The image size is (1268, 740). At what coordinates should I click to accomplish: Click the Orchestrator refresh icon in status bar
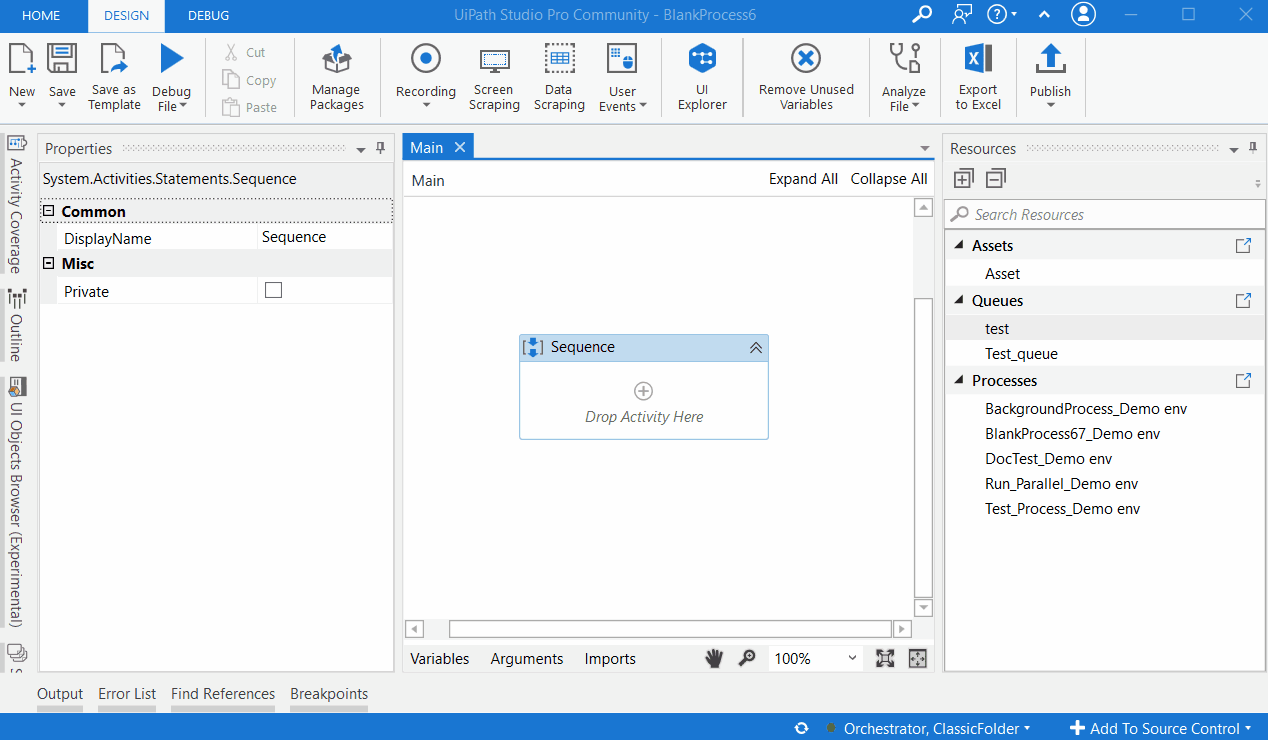pyautogui.click(x=801, y=728)
